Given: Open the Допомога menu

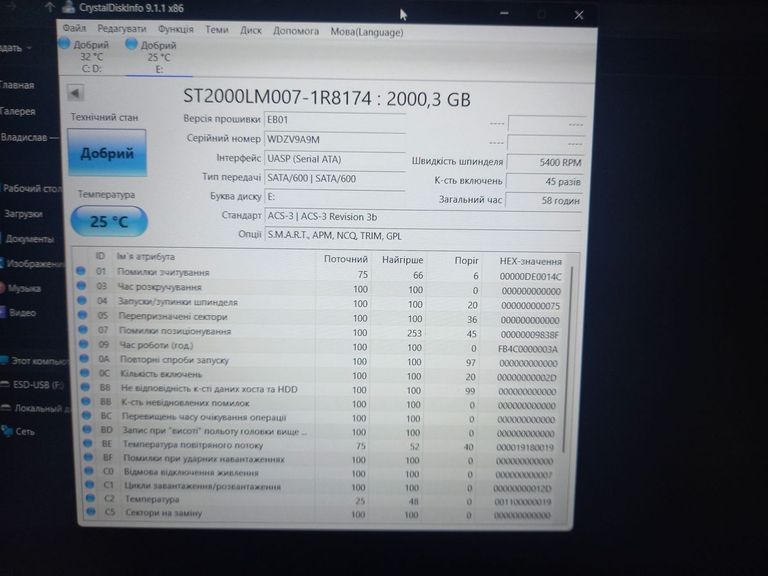Looking at the screenshot, I should pos(296,31).
